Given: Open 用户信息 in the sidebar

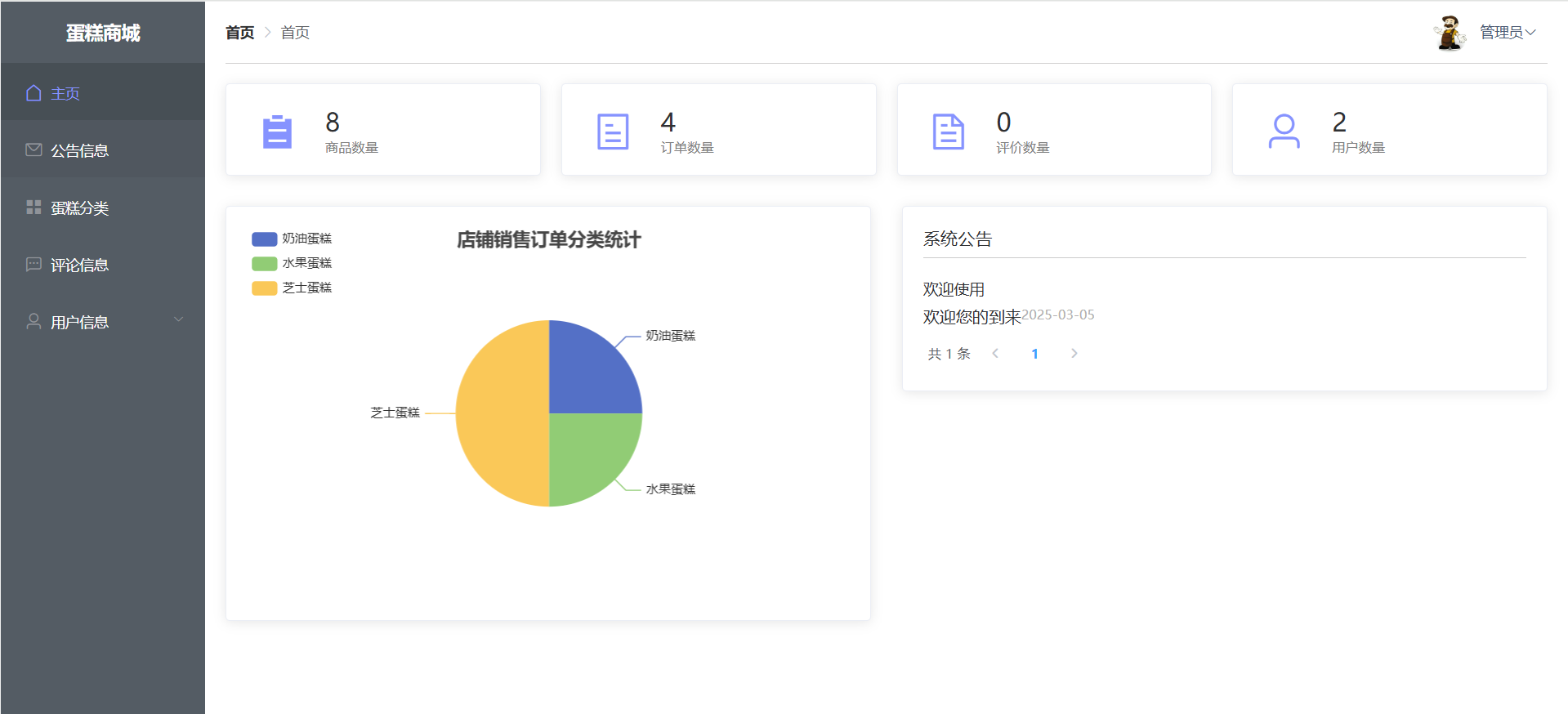Looking at the screenshot, I should tap(103, 322).
